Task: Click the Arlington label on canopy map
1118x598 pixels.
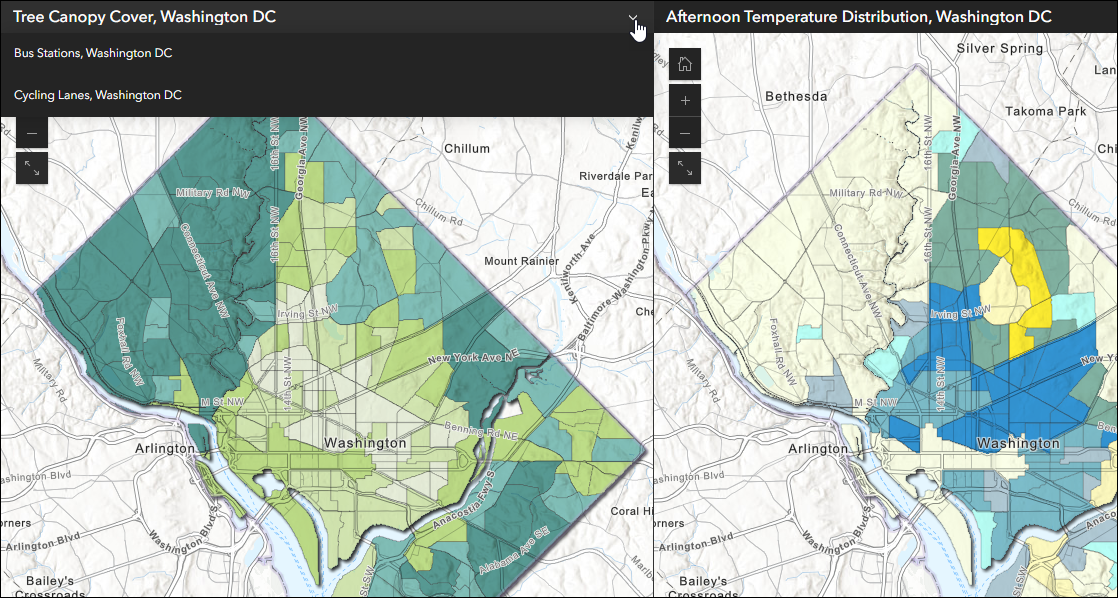Action: (165, 449)
